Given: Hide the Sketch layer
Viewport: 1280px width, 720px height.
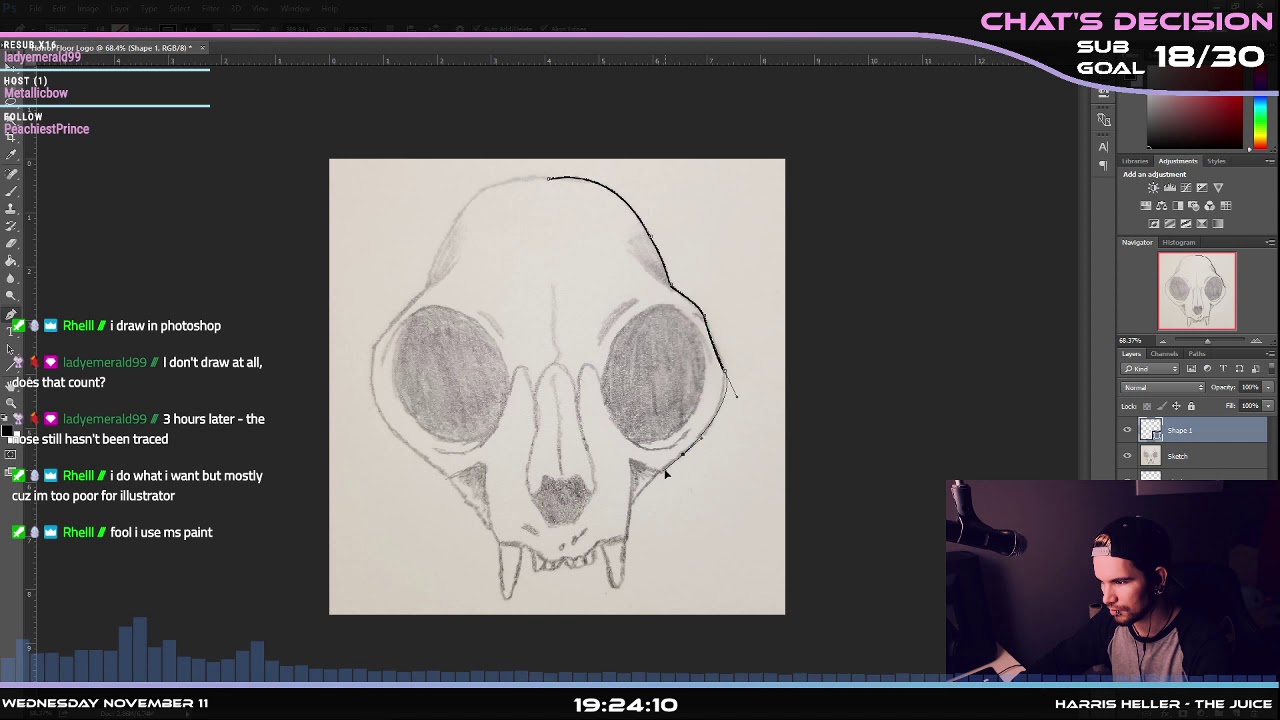Looking at the screenshot, I should point(1127,456).
